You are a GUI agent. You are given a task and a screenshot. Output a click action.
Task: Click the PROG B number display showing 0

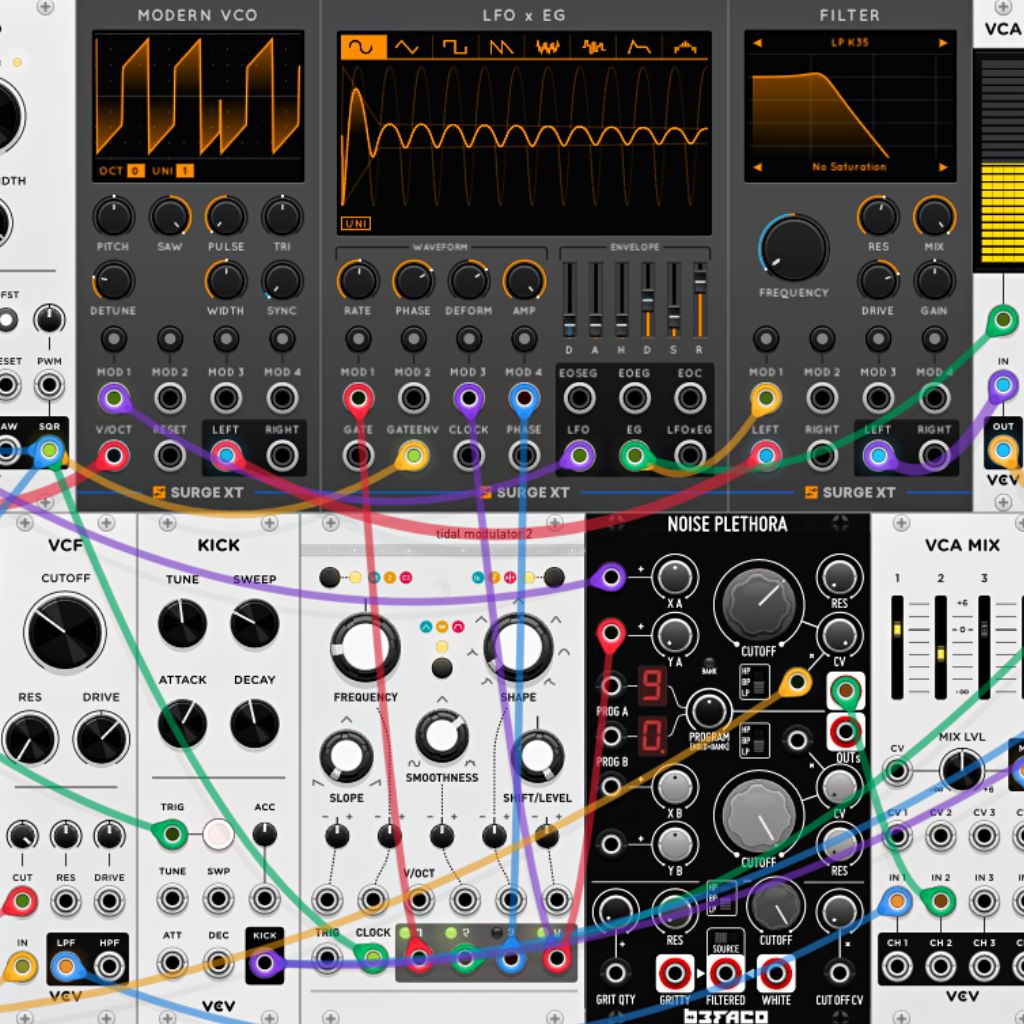pyautogui.click(x=651, y=736)
